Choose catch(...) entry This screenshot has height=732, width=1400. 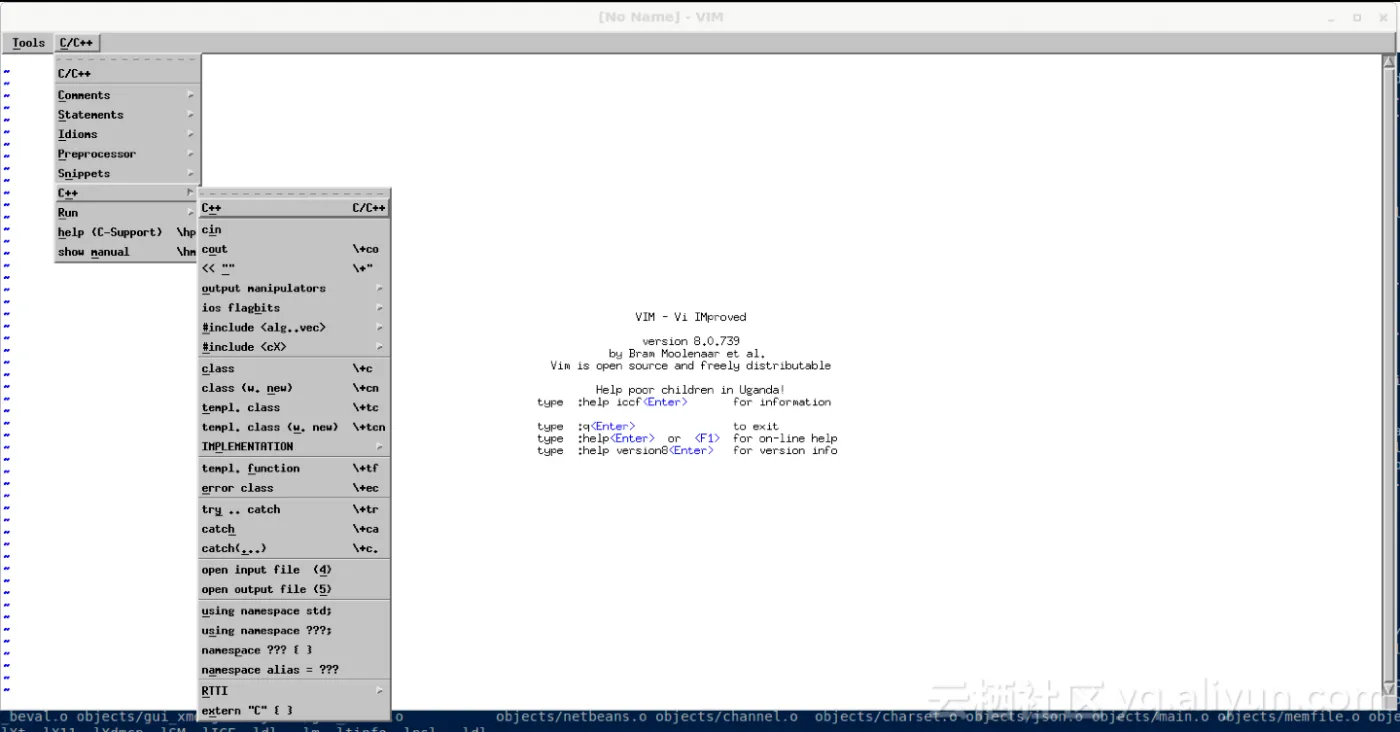(295, 549)
